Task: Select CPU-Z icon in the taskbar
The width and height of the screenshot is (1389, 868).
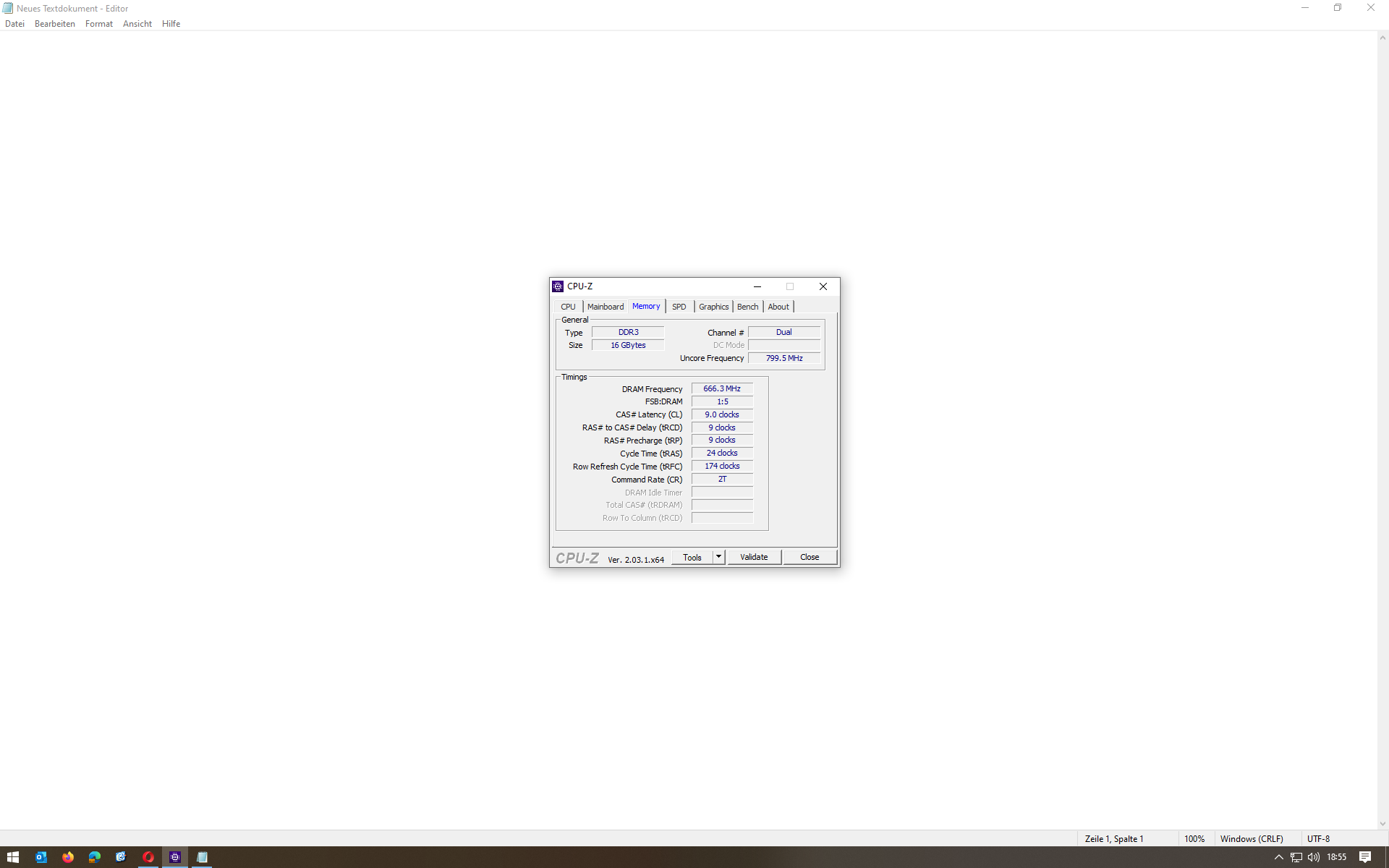Action: tap(175, 857)
